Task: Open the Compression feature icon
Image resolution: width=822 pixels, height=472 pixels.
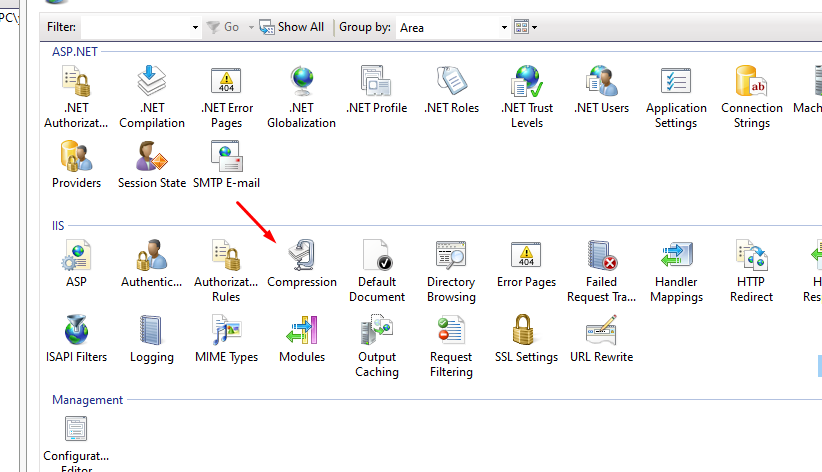Action: (x=301, y=256)
